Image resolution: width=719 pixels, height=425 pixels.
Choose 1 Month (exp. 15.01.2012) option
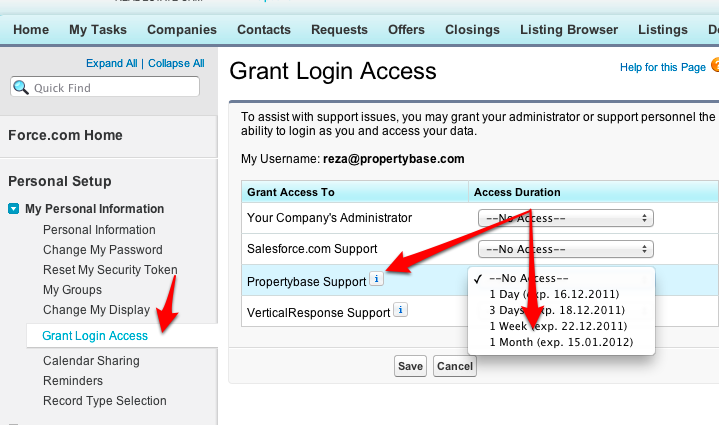coord(561,342)
